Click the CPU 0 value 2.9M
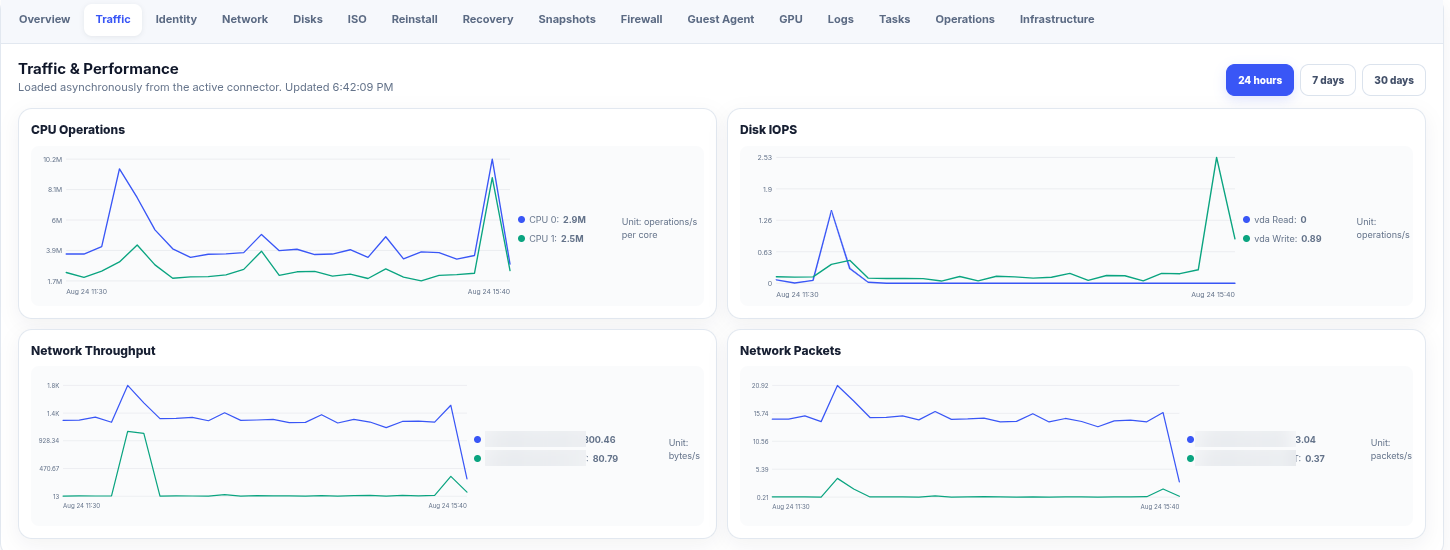The width and height of the screenshot is (1450, 550). tap(574, 219)
